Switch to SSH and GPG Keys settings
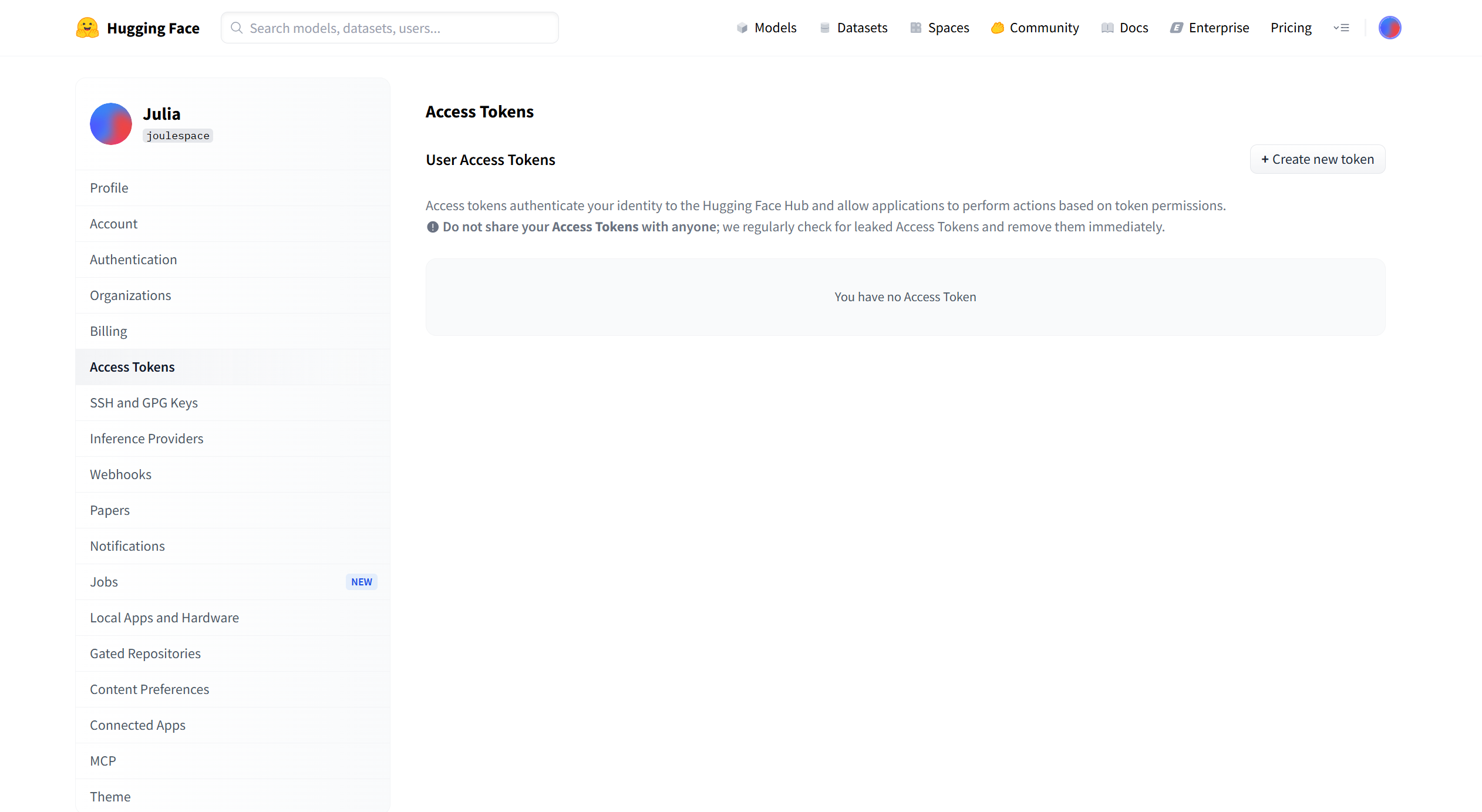1482x812 pixels. pyautogui.click(x=144, y=403)
